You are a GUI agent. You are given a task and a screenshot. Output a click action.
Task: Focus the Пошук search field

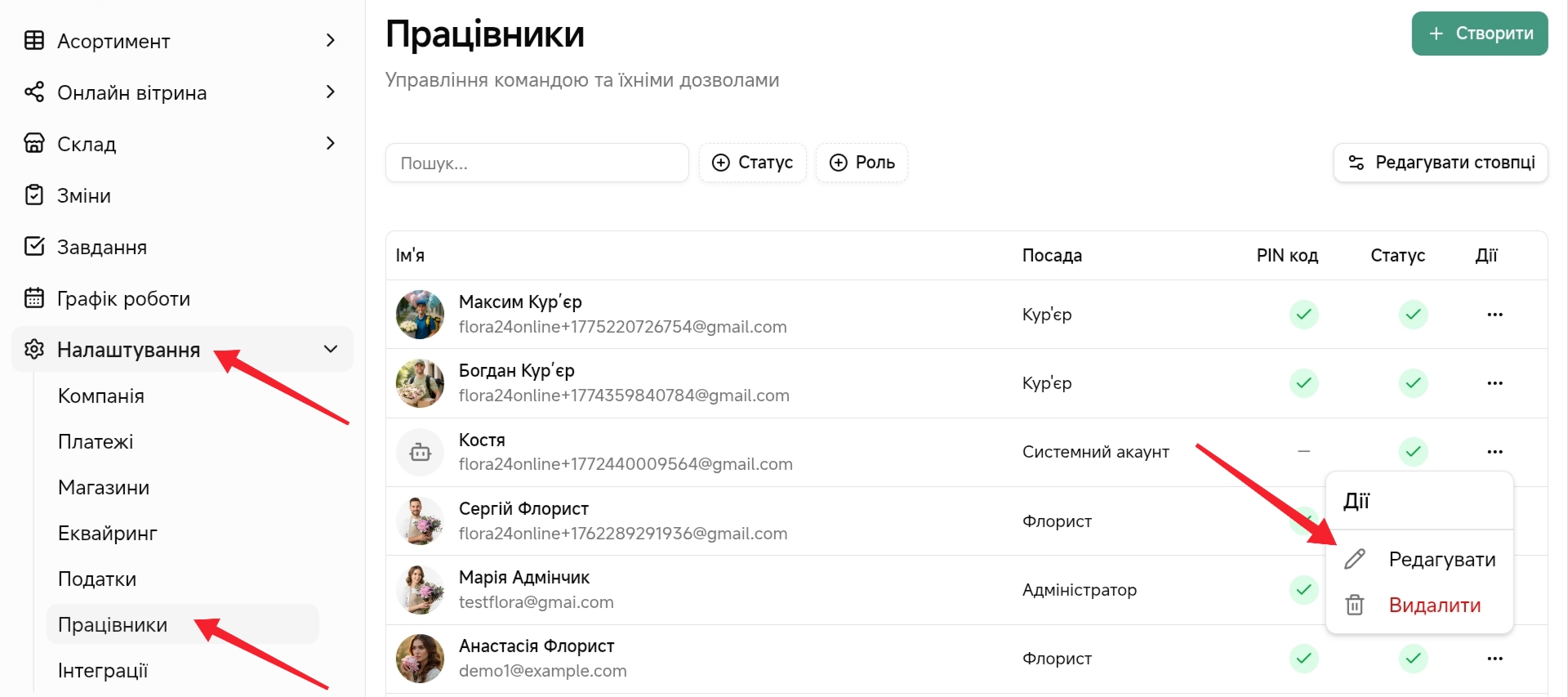tap(537, 163)
